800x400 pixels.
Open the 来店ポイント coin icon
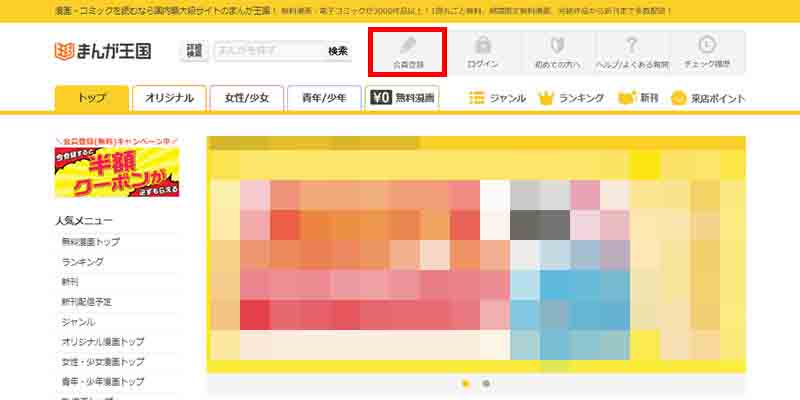coord(679,98)
